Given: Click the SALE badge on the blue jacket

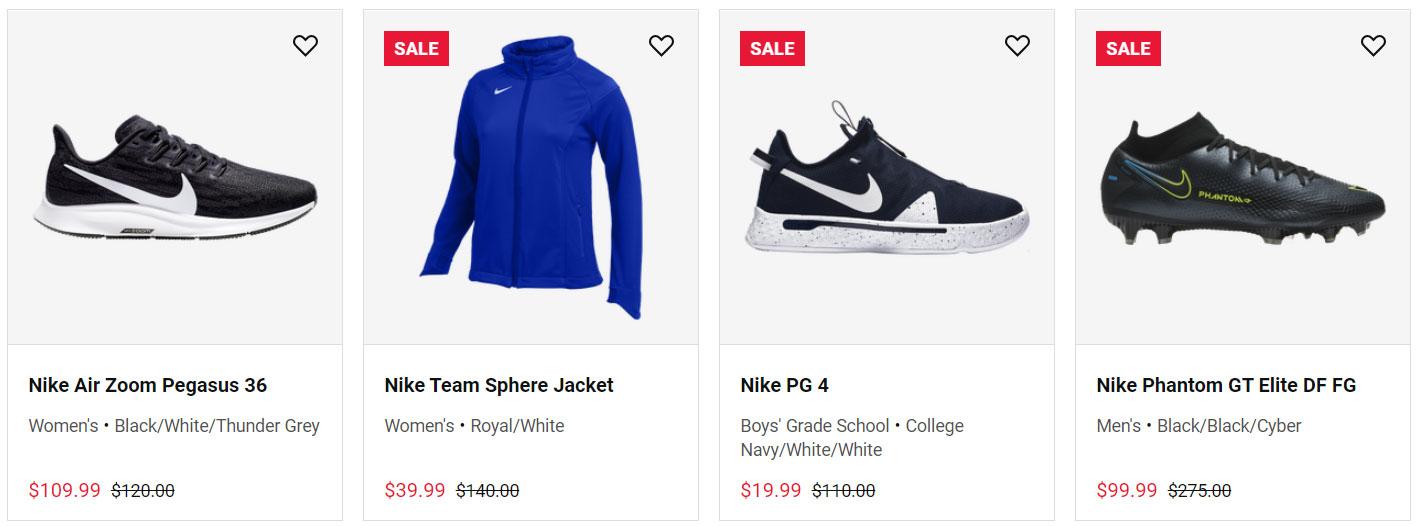Looking at the screenshot, I should [x=416, y=49].
